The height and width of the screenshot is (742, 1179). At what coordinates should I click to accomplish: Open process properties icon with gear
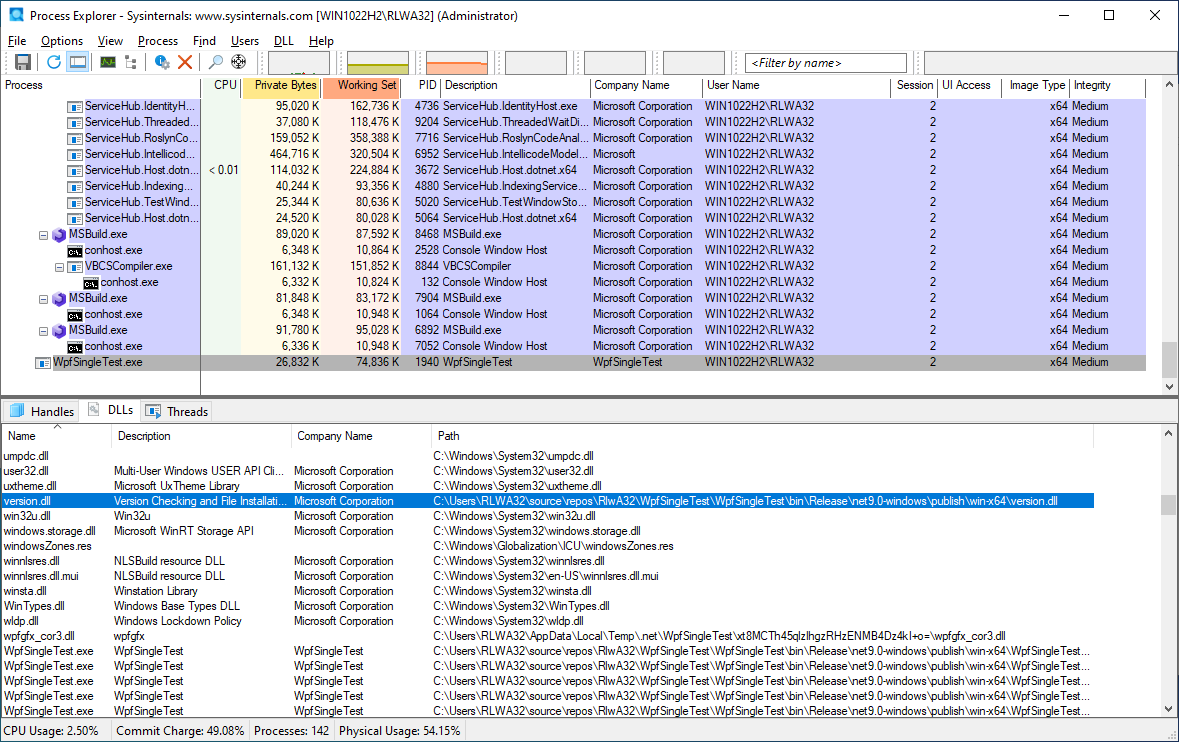(x=162, y=62)
